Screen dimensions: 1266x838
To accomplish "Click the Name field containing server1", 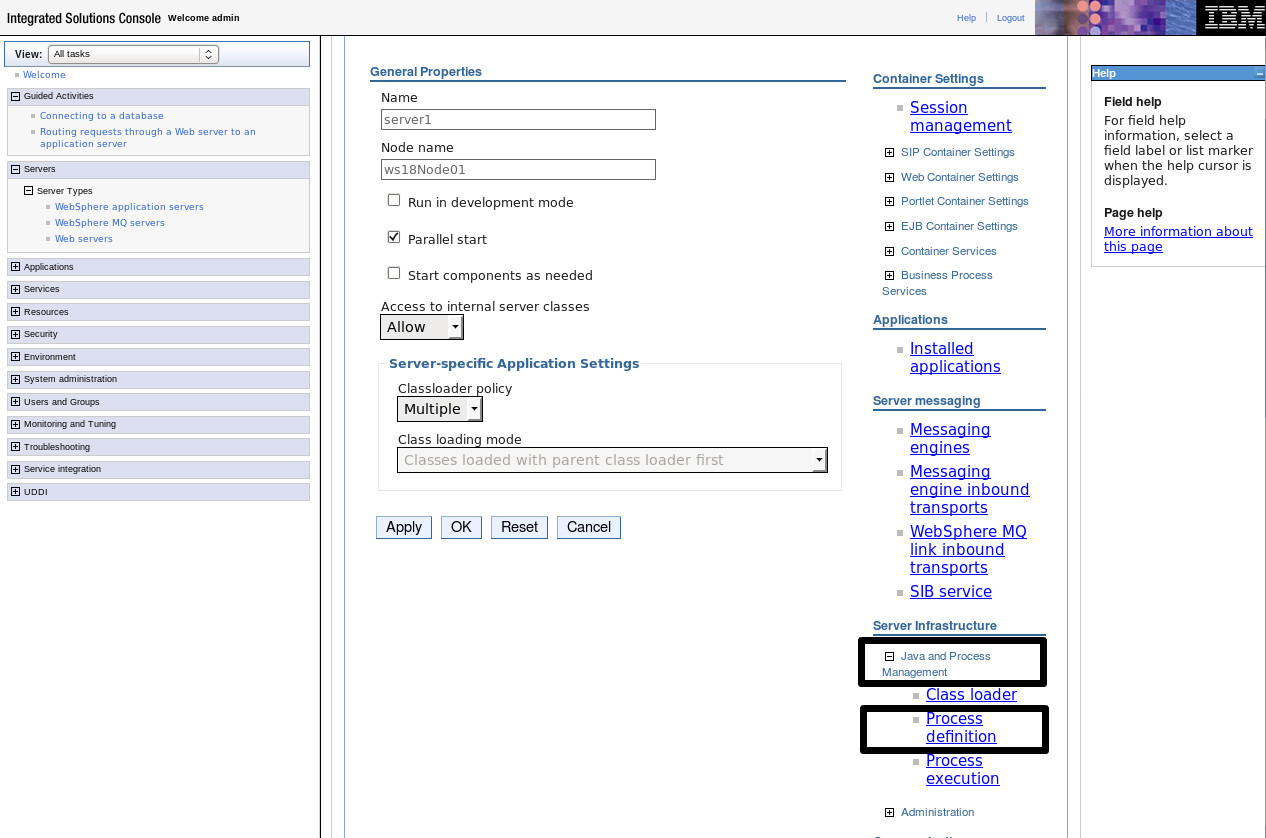I will pos(518,119).
